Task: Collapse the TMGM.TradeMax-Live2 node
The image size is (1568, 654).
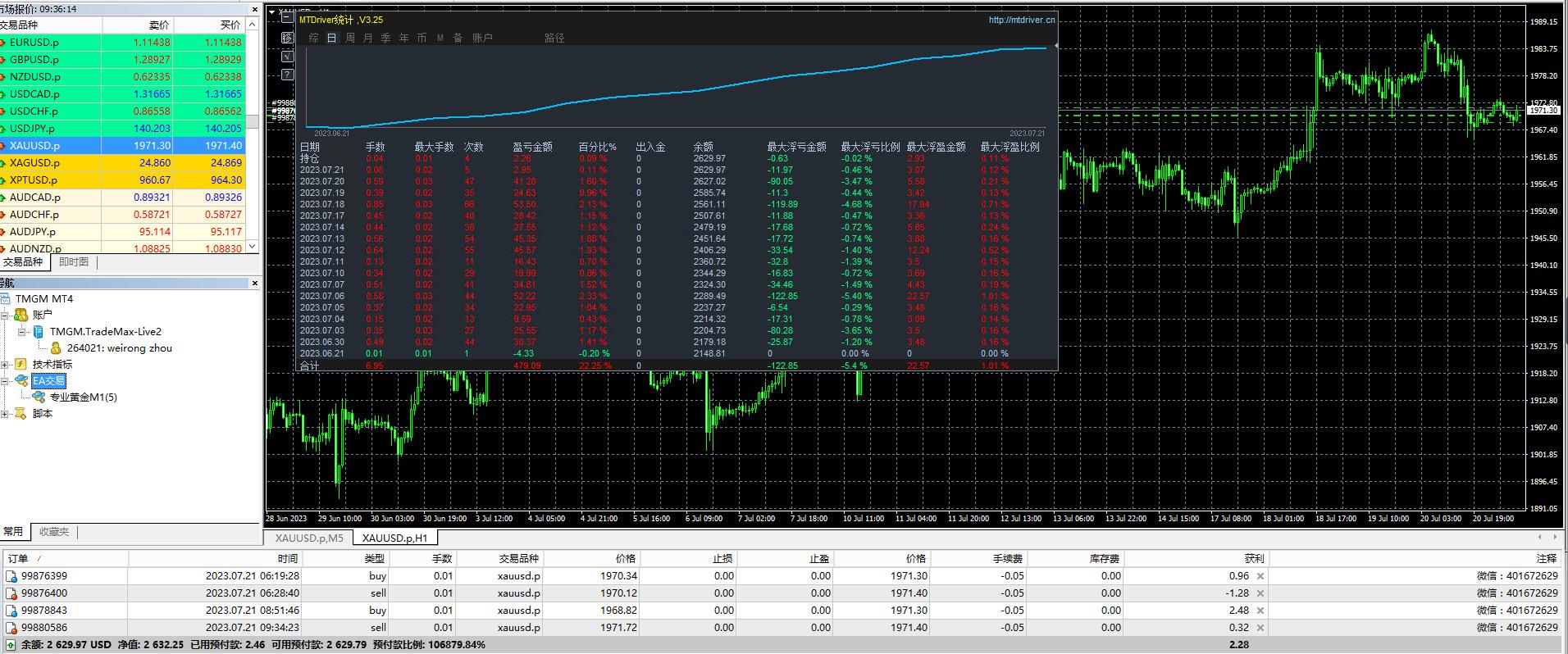Action: [x=23, y=332]
